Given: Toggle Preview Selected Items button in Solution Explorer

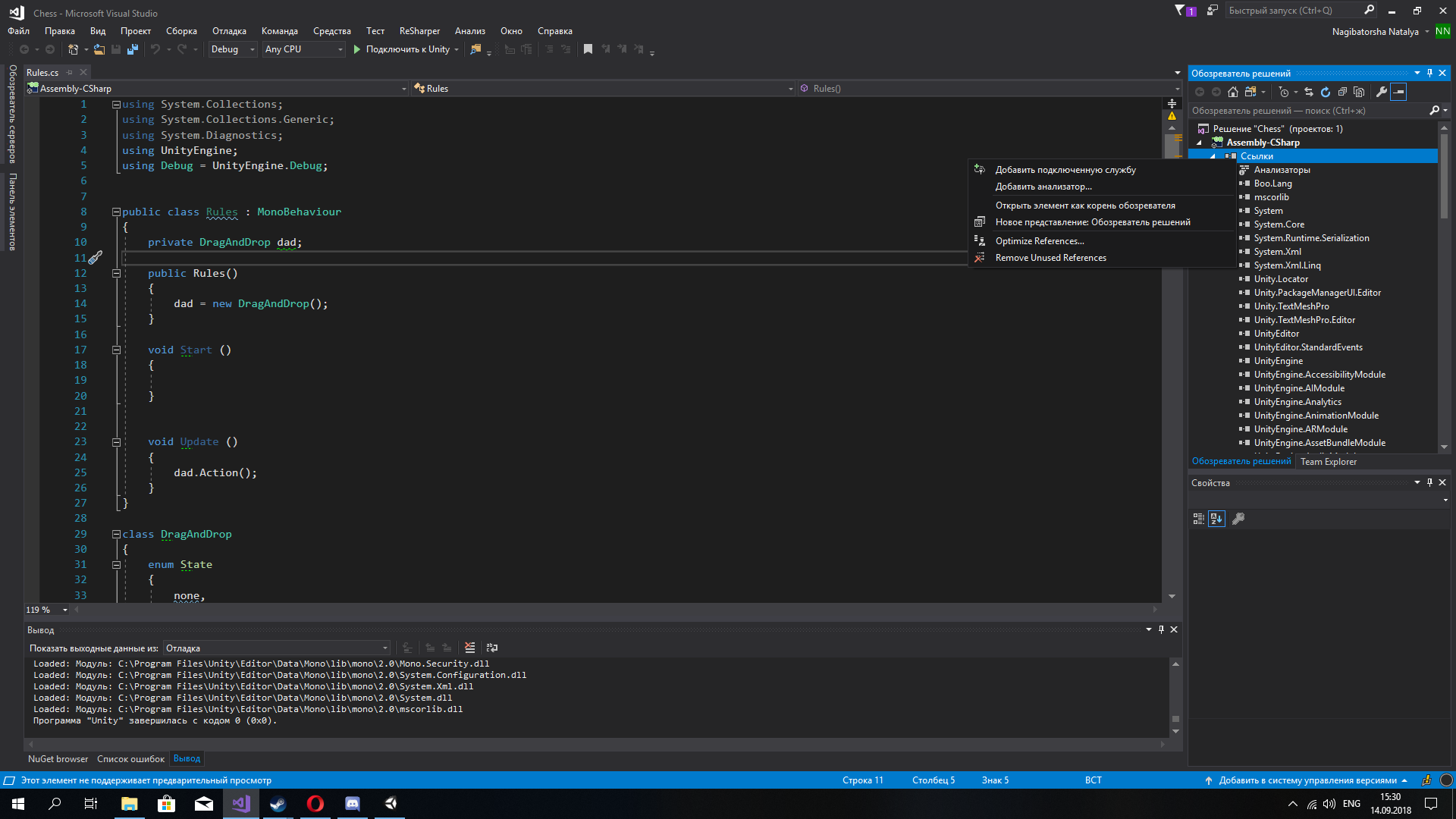Looking at the screenshot, I should tap(1398, 92).
